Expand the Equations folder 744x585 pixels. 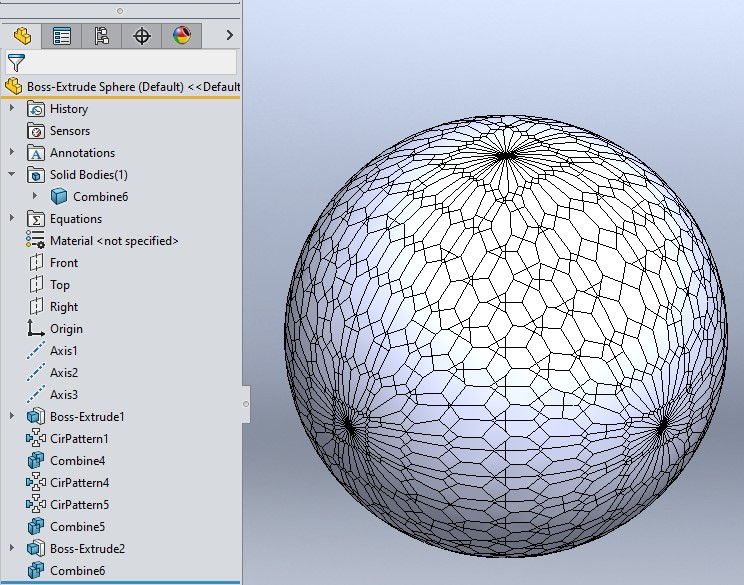pyautogui.click(x=12, y=218)
